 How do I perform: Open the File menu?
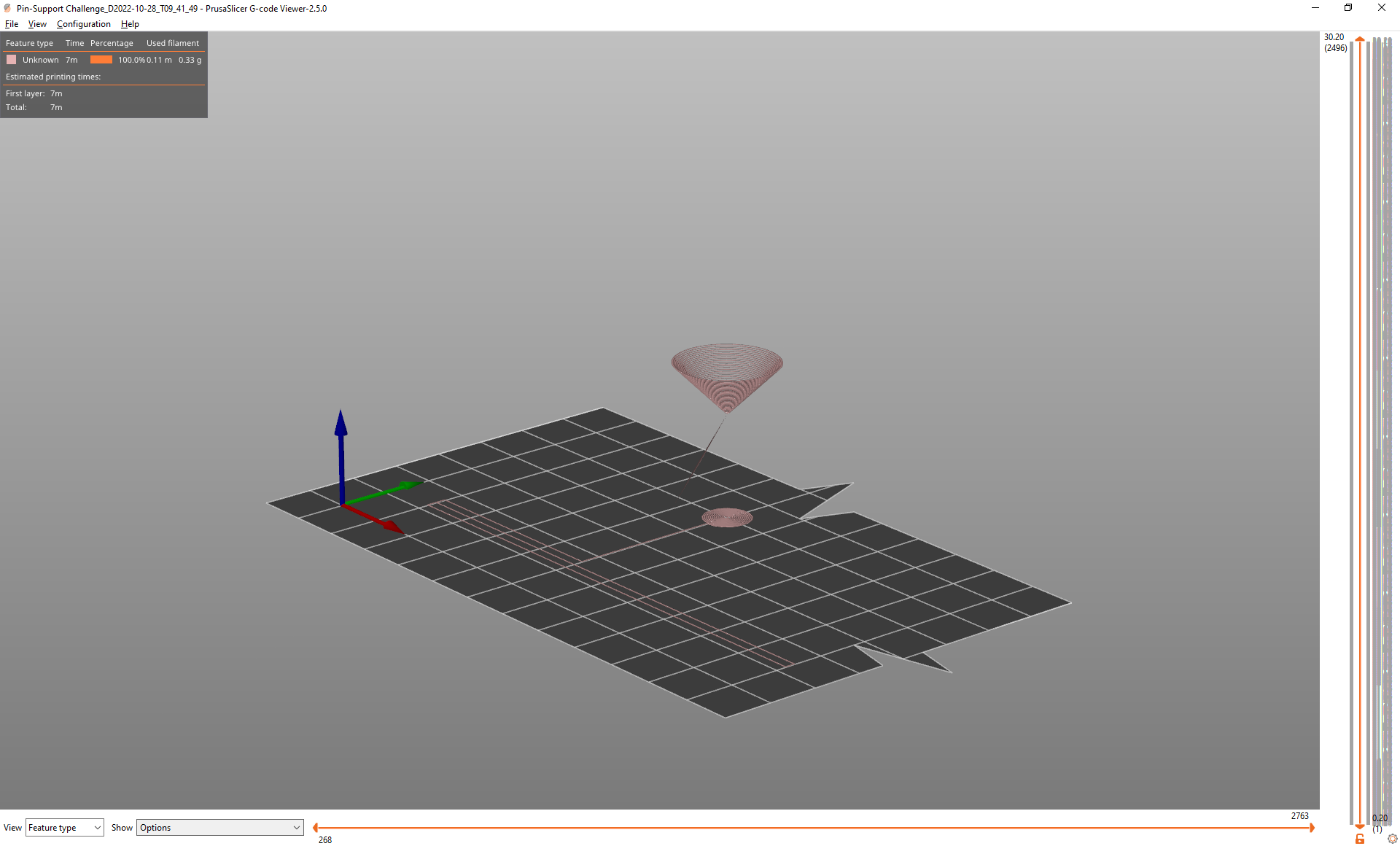coord(11,24)
